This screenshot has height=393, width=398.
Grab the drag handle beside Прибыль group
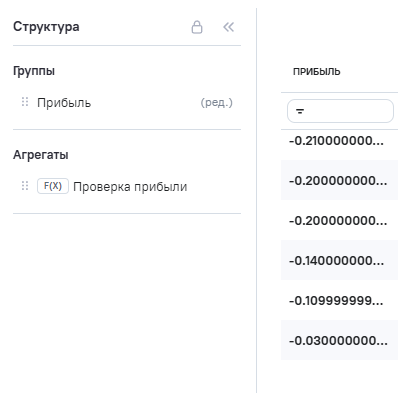click(25, 102)
